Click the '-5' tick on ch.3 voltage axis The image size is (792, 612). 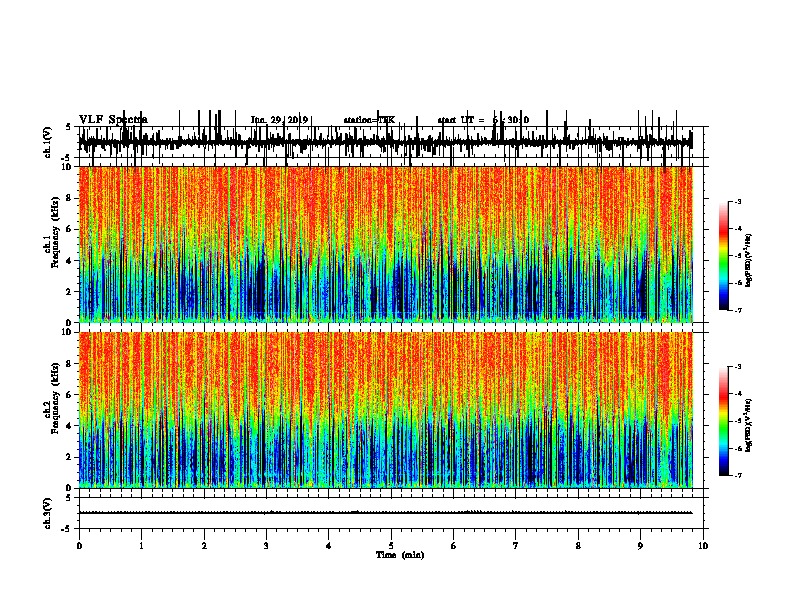tap(67, 529)
